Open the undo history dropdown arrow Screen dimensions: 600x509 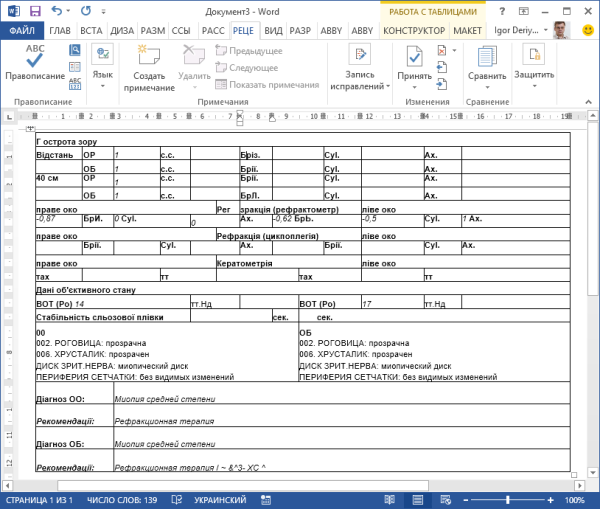click(x=68, y=11)
